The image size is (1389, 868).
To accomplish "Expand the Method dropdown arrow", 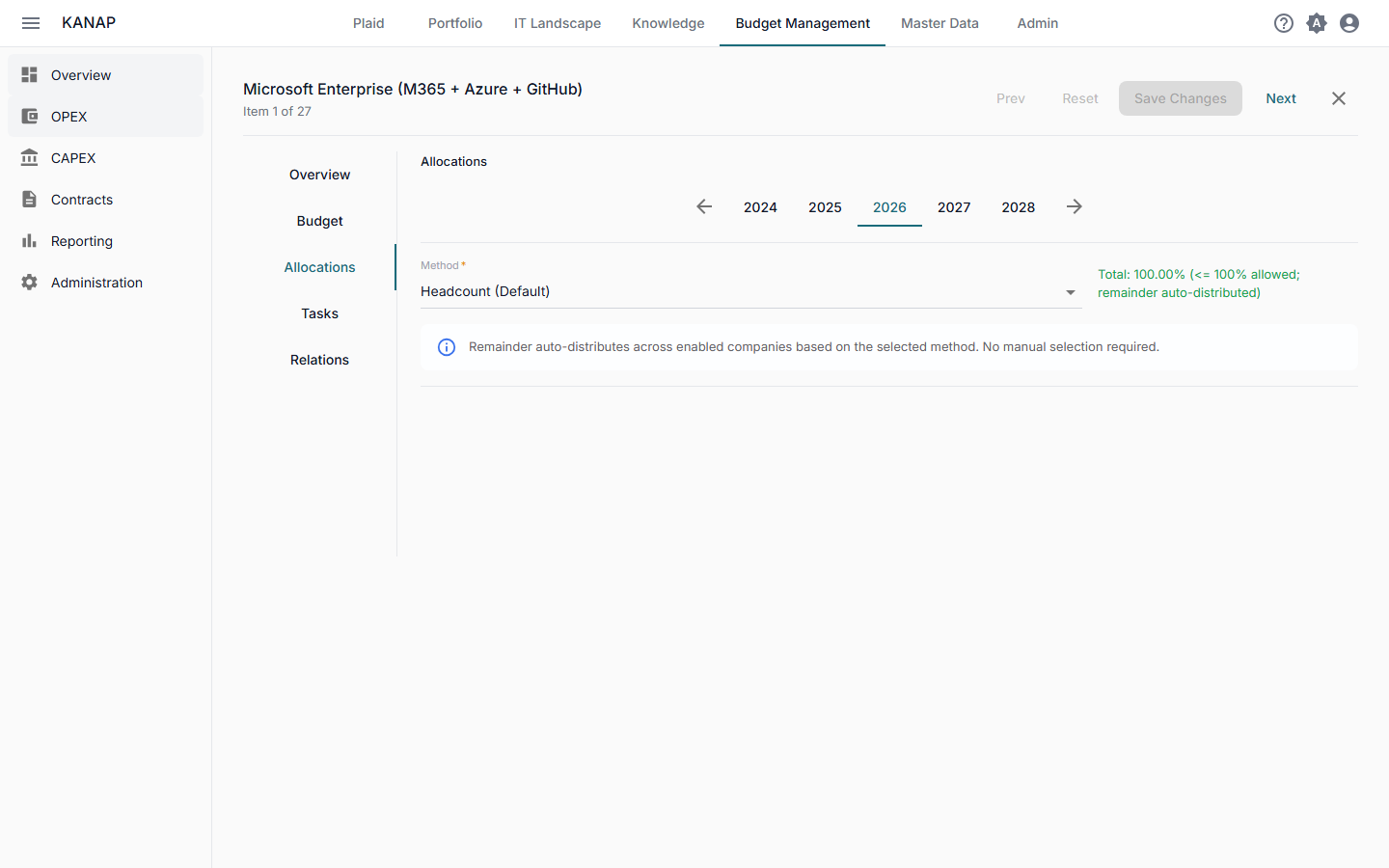I will pyautogui.click(x=1071, y=292).
